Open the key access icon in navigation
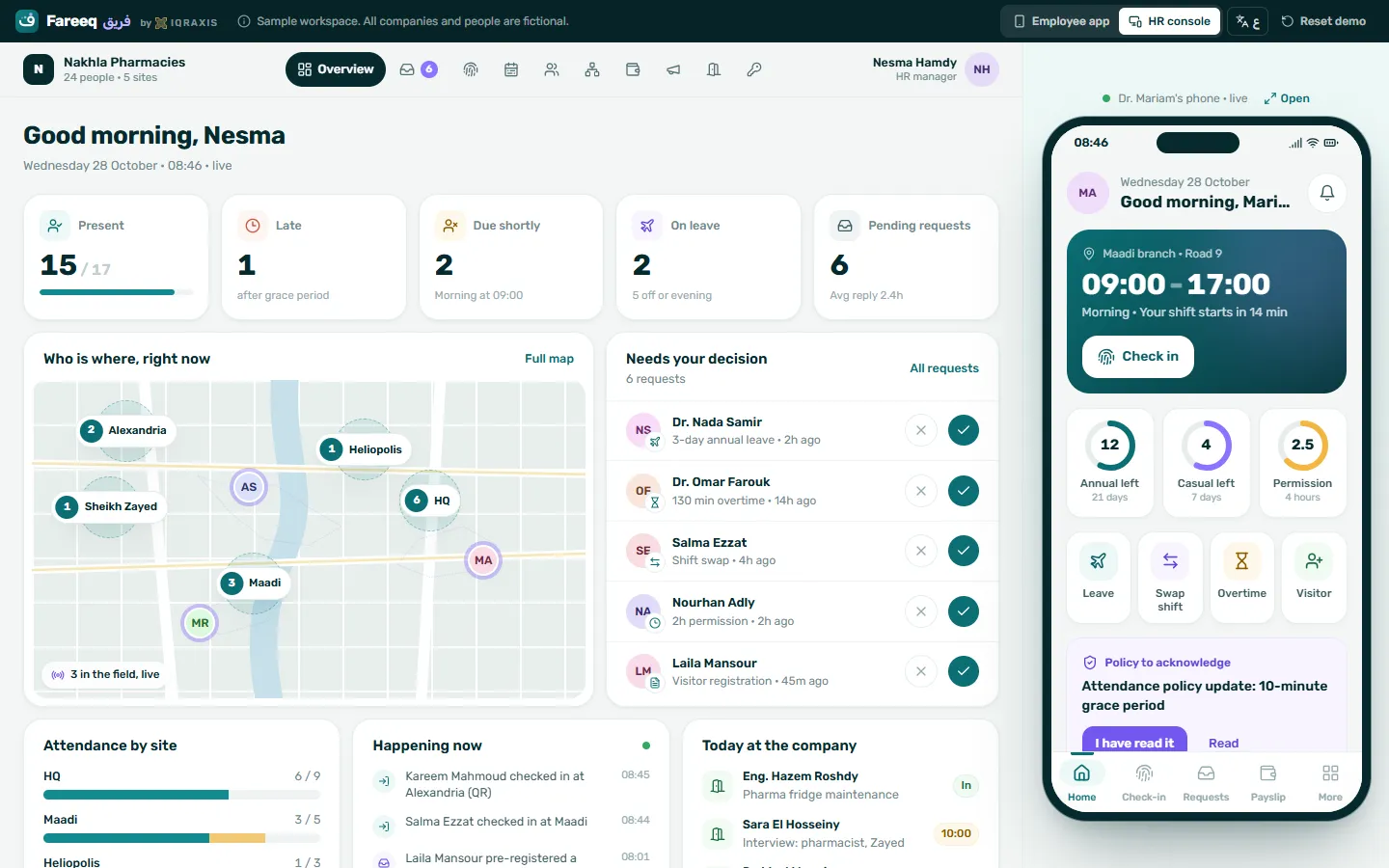 click(754, 69)
